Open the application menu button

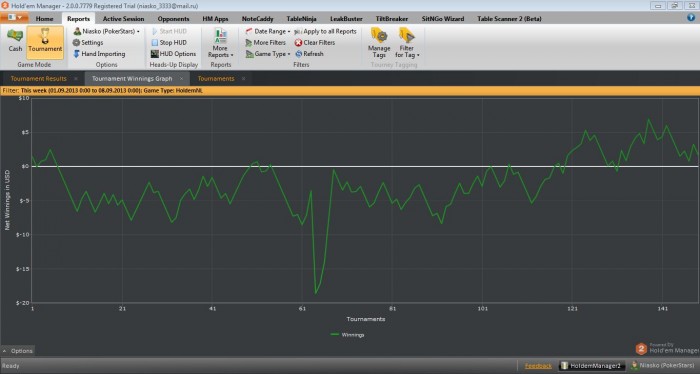(x=14, y=18)
